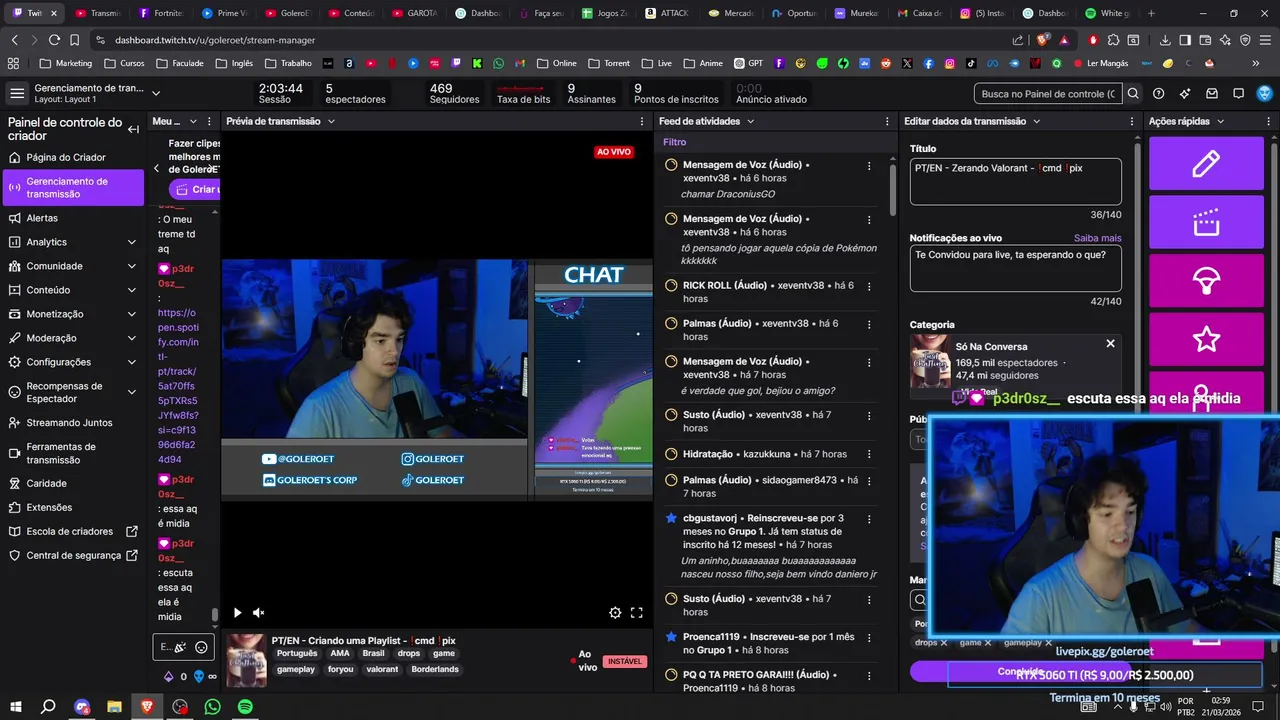The image size is (1280, 720).
Task: Open Extensões in the sidebar
Action: pyautogui.click(x=73, y=507)
